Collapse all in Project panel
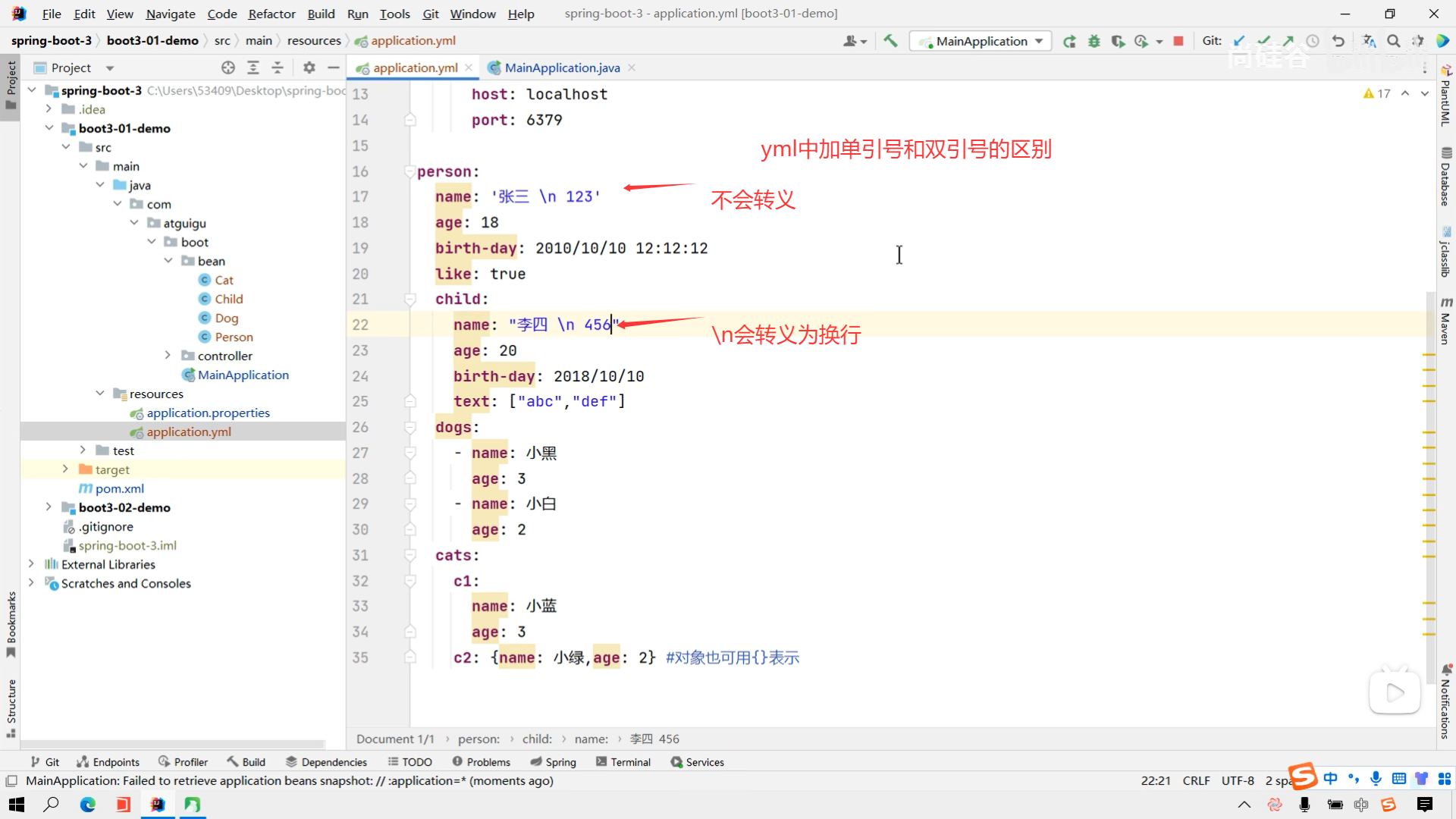The height and width of the screenshot is (819, 1456). 278,67
